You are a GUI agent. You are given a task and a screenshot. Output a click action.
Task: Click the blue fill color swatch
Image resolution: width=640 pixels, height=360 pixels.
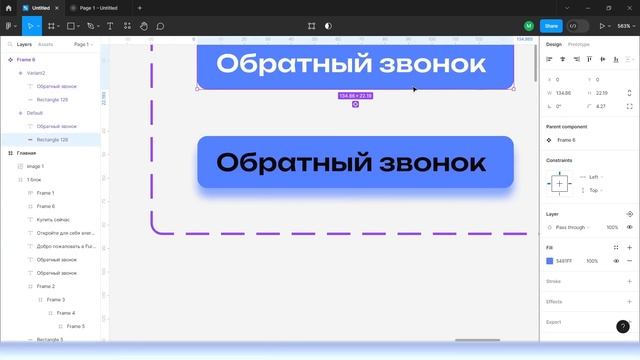point(549,261)
